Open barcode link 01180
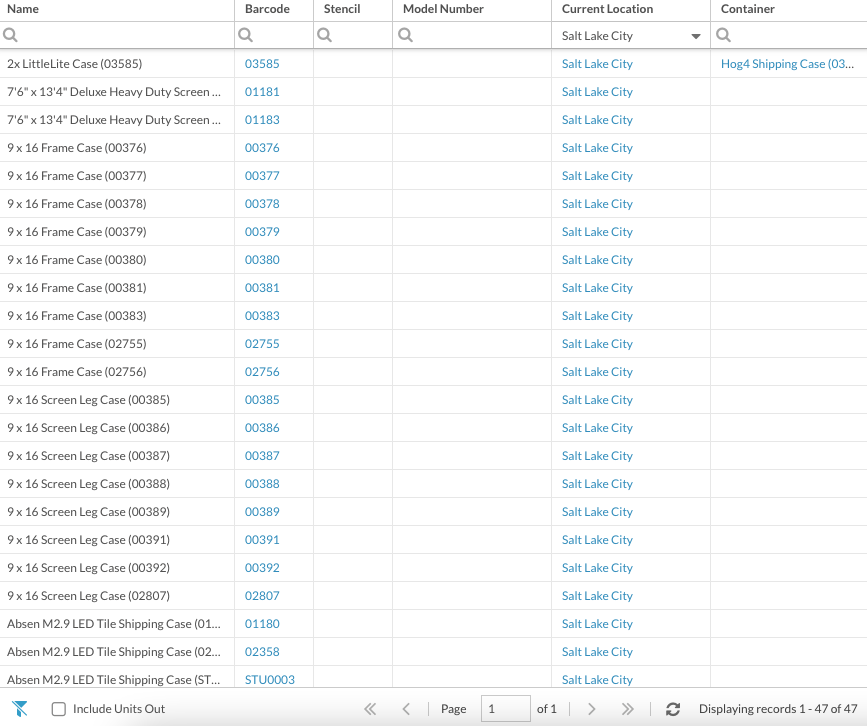The image size is (867, 726). coord(262,624)
